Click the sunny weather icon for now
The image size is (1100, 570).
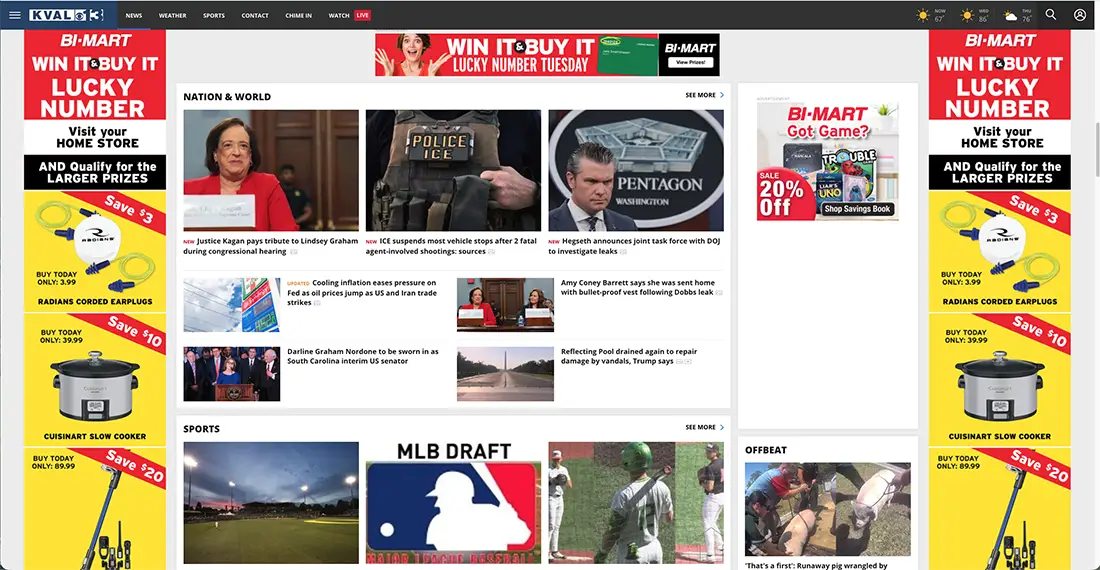(x=923, y=15)
